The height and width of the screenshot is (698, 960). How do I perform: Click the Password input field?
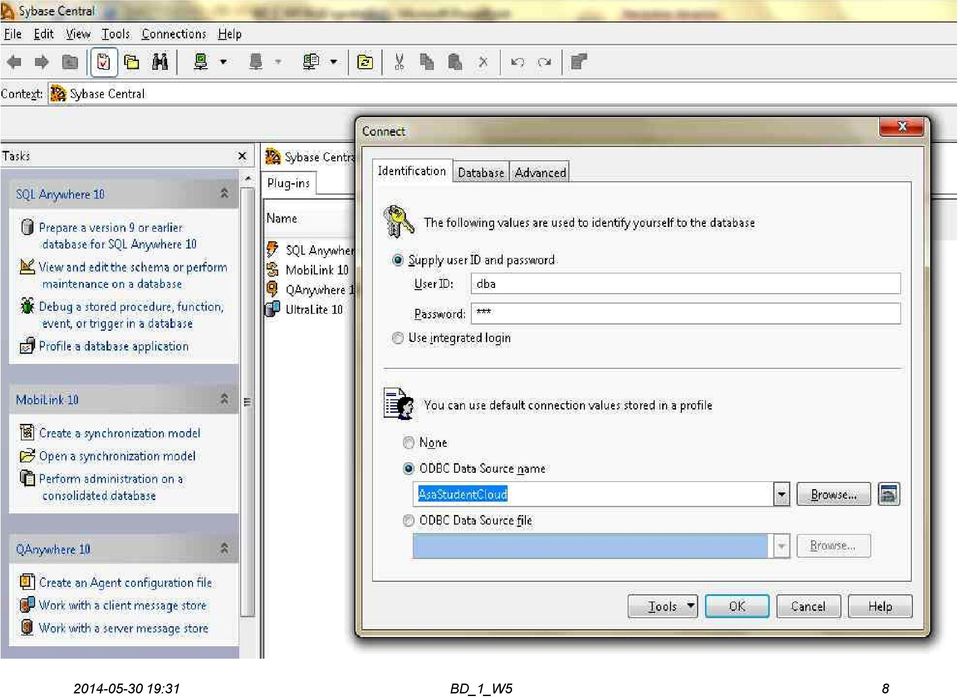tap(686, 313)
